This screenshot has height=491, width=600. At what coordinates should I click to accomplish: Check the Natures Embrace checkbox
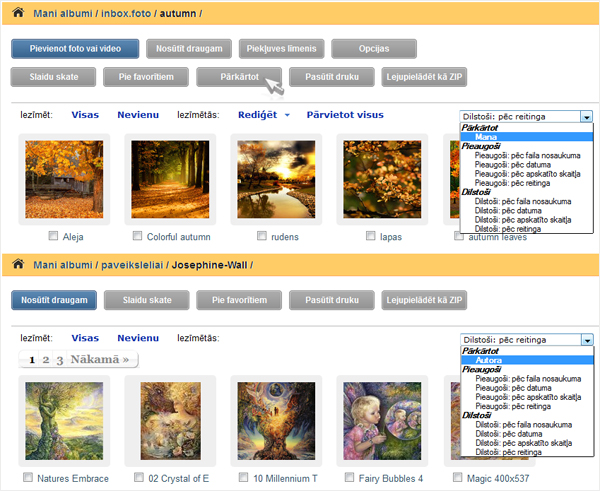pos(28,477)
